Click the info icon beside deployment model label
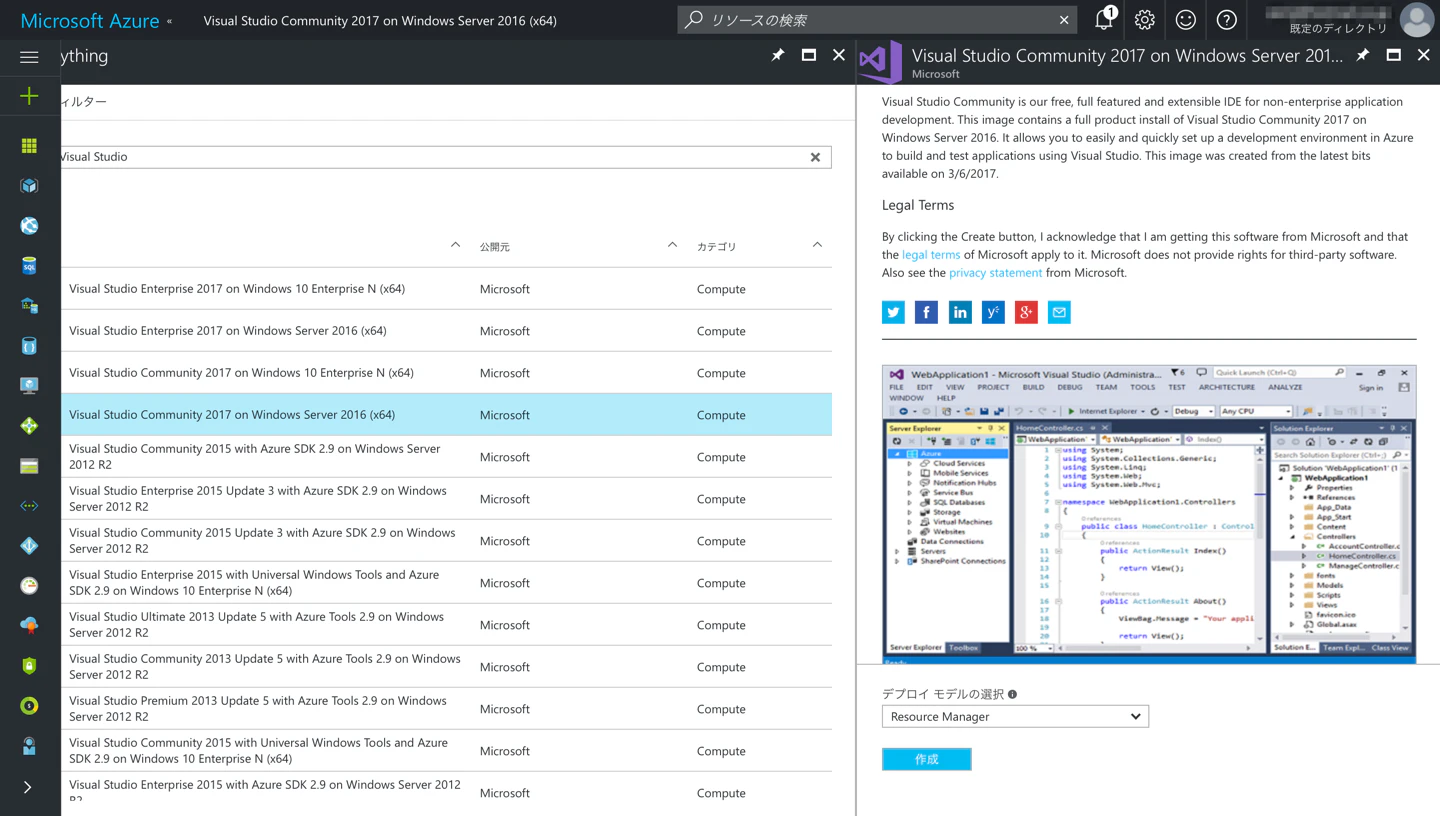The image size is (1440, 816). click(x=1013, y=694)
